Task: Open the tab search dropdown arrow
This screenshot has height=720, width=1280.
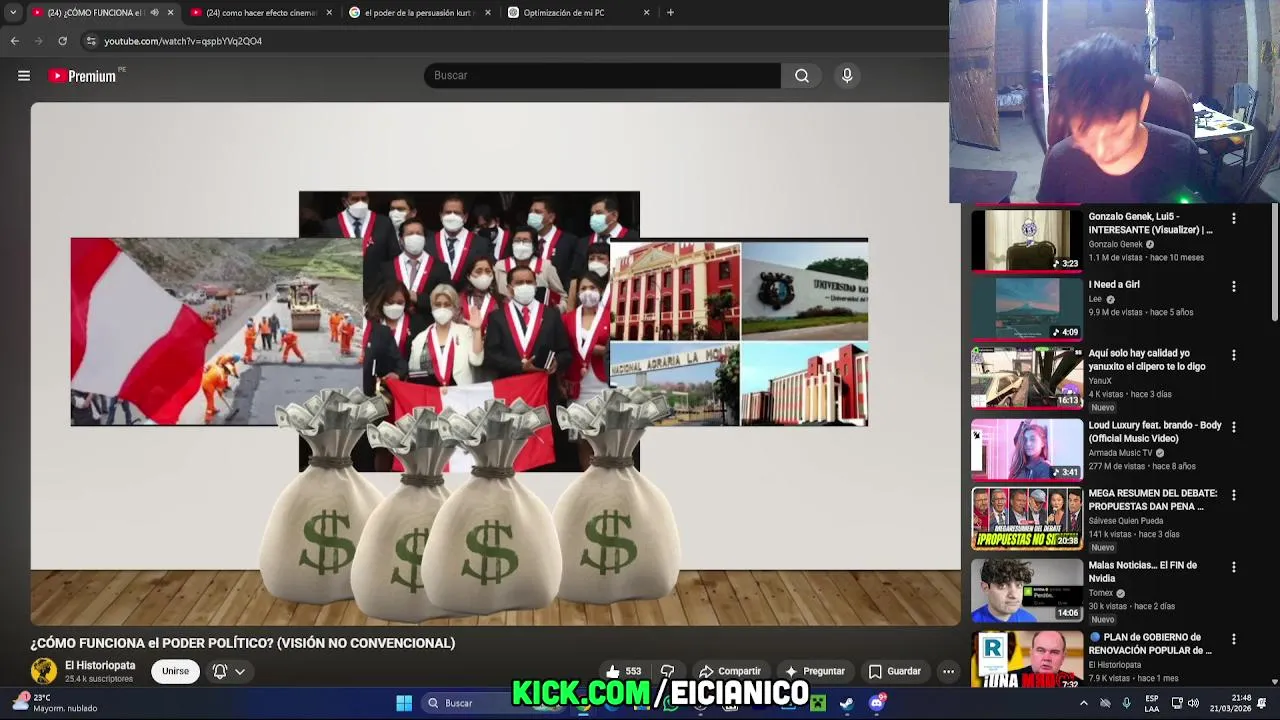Action: click(13, 12)
